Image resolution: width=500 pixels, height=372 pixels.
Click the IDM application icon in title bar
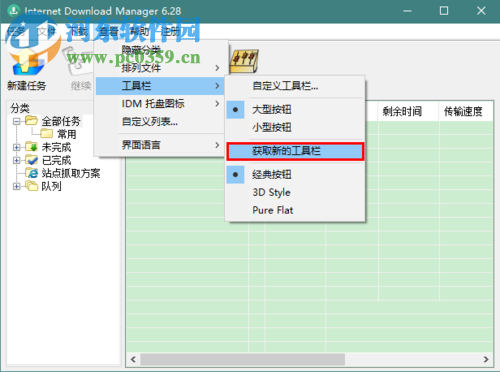pyautogui.click(x=13, y=11)
